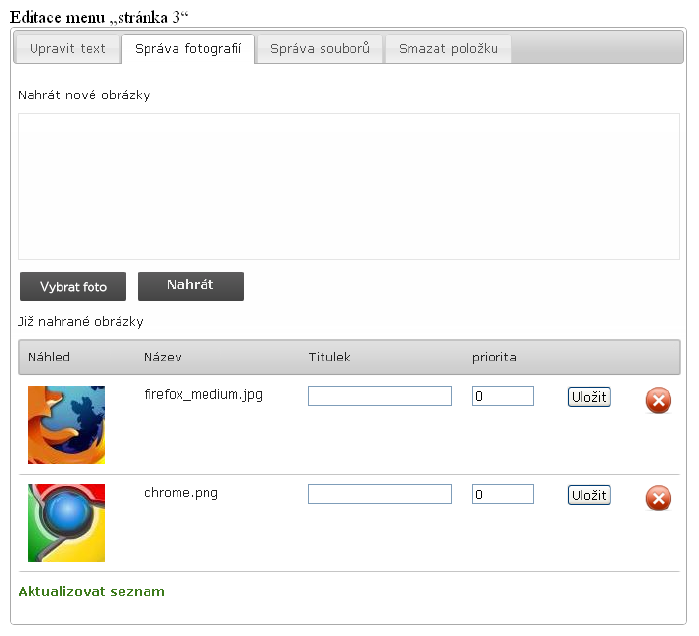Click the Aktualizovat seznam link
This screenshot has height=636, width=699.
click(91, 591)
